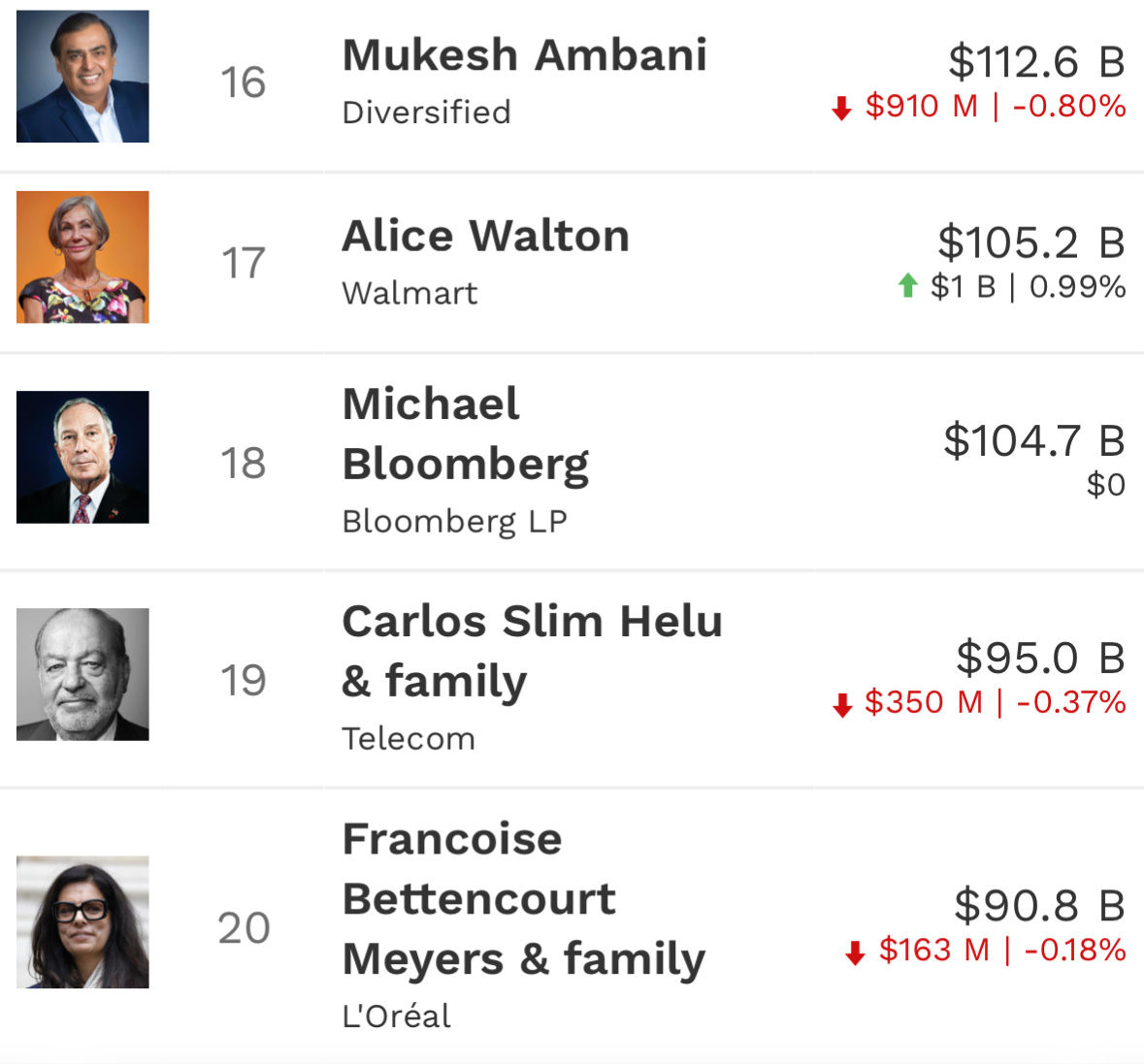Click the Bloomberg LP source label
1144x1064 pixels.
coord(454,522)
